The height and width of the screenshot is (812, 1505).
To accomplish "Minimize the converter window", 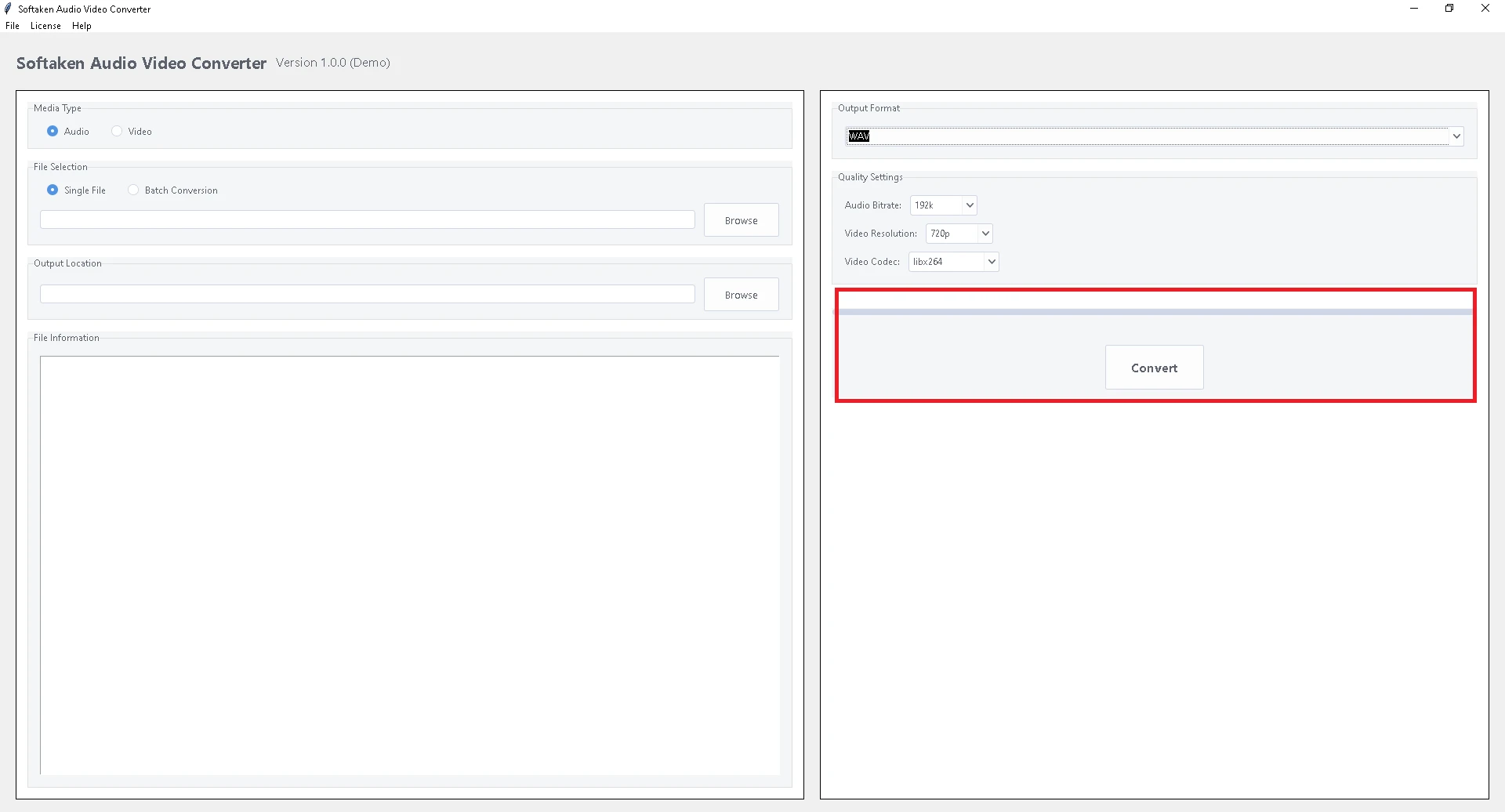I will pyautogui.click(x=1414, y=9).
